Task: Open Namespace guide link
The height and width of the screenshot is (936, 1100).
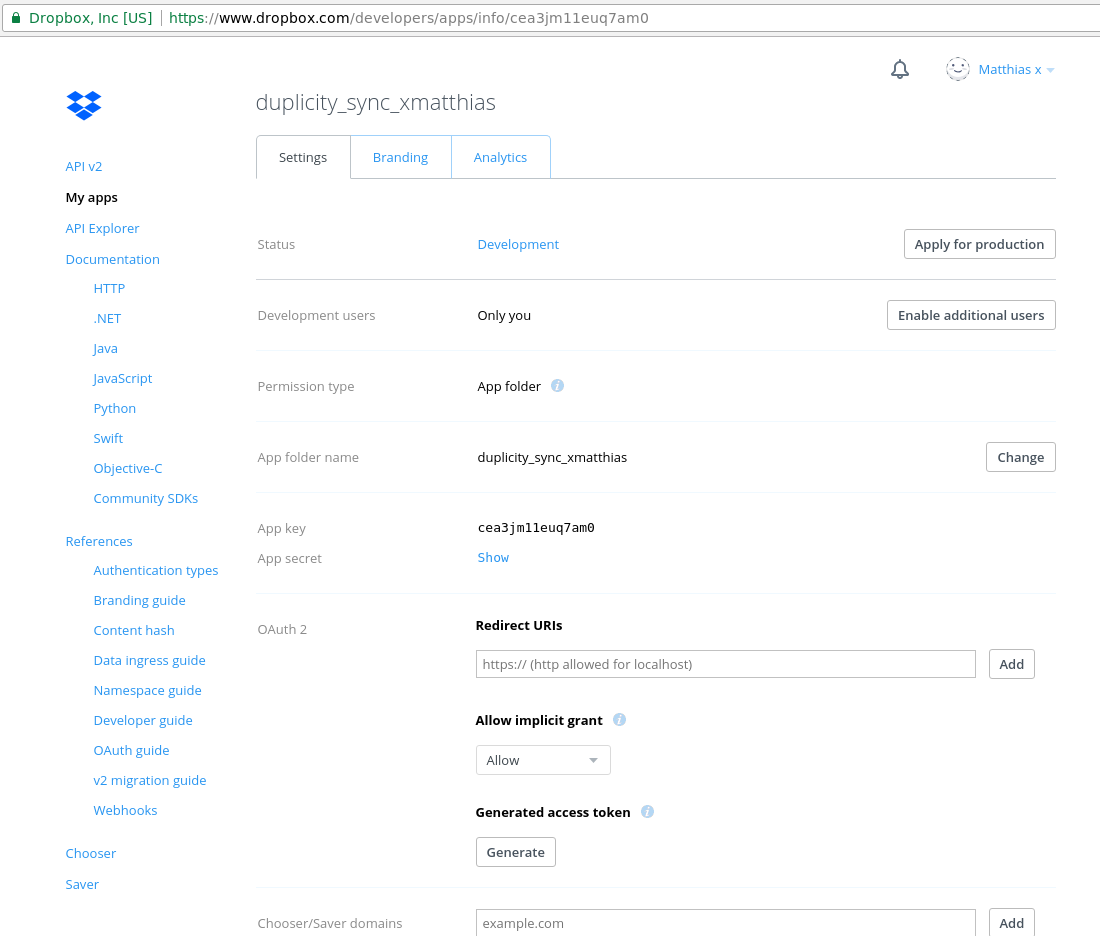Action: pyautogui.click(x=147, y=690)
